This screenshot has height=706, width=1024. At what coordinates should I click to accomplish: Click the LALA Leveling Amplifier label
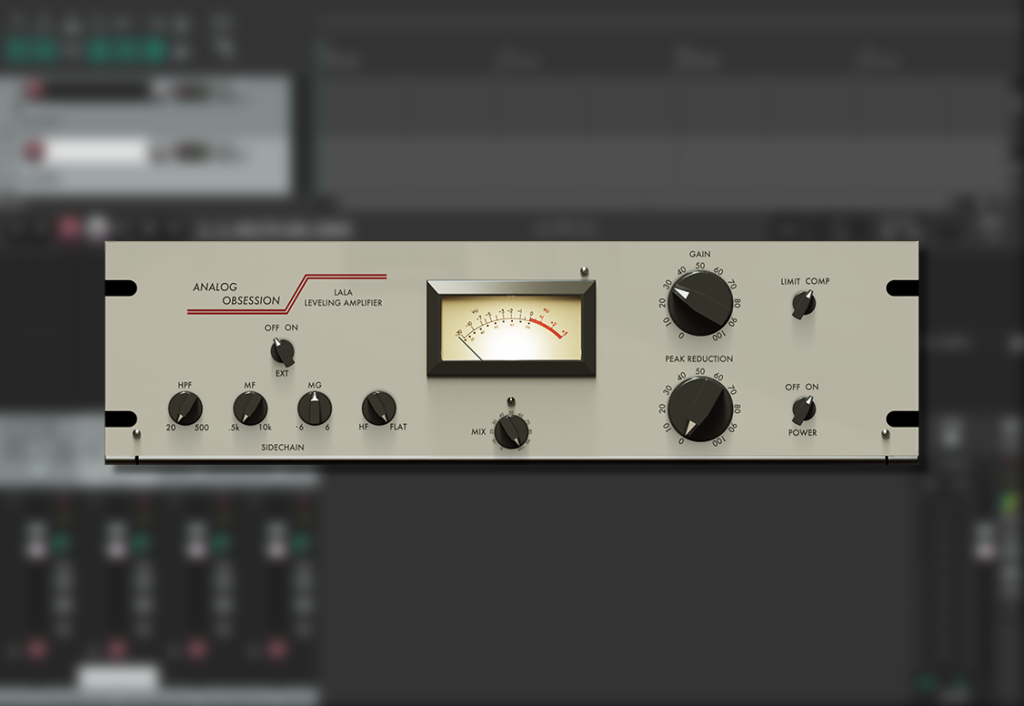coord(344,298)
